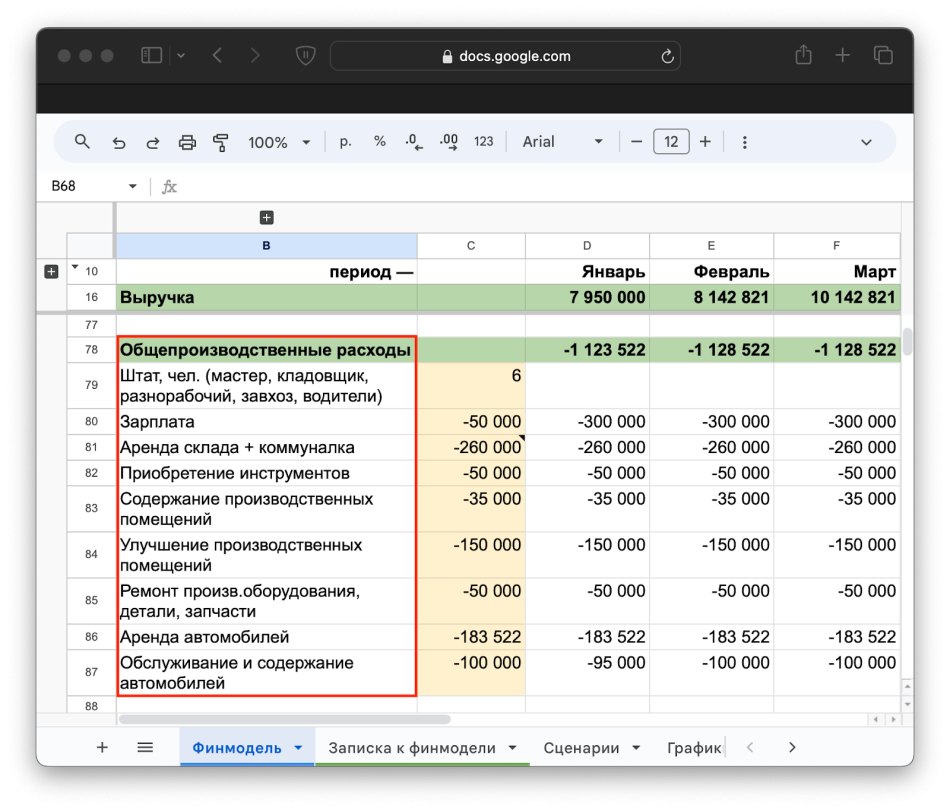Open the name box B68 dropdown
950x811 pixels.
point(133,187)
